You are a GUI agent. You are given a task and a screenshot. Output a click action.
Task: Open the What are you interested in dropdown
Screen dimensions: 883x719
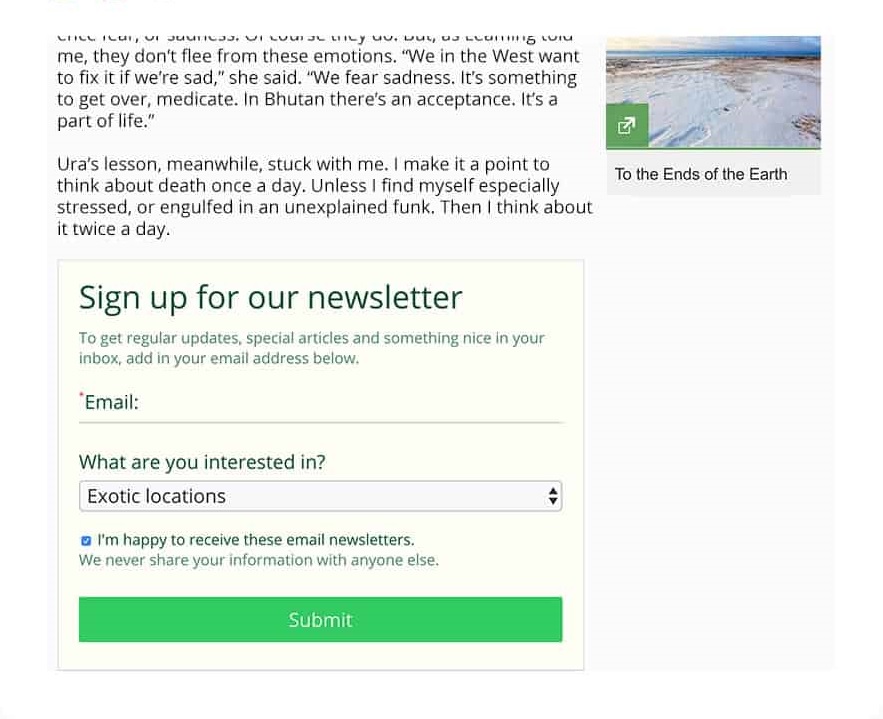(x=320, y=495)
